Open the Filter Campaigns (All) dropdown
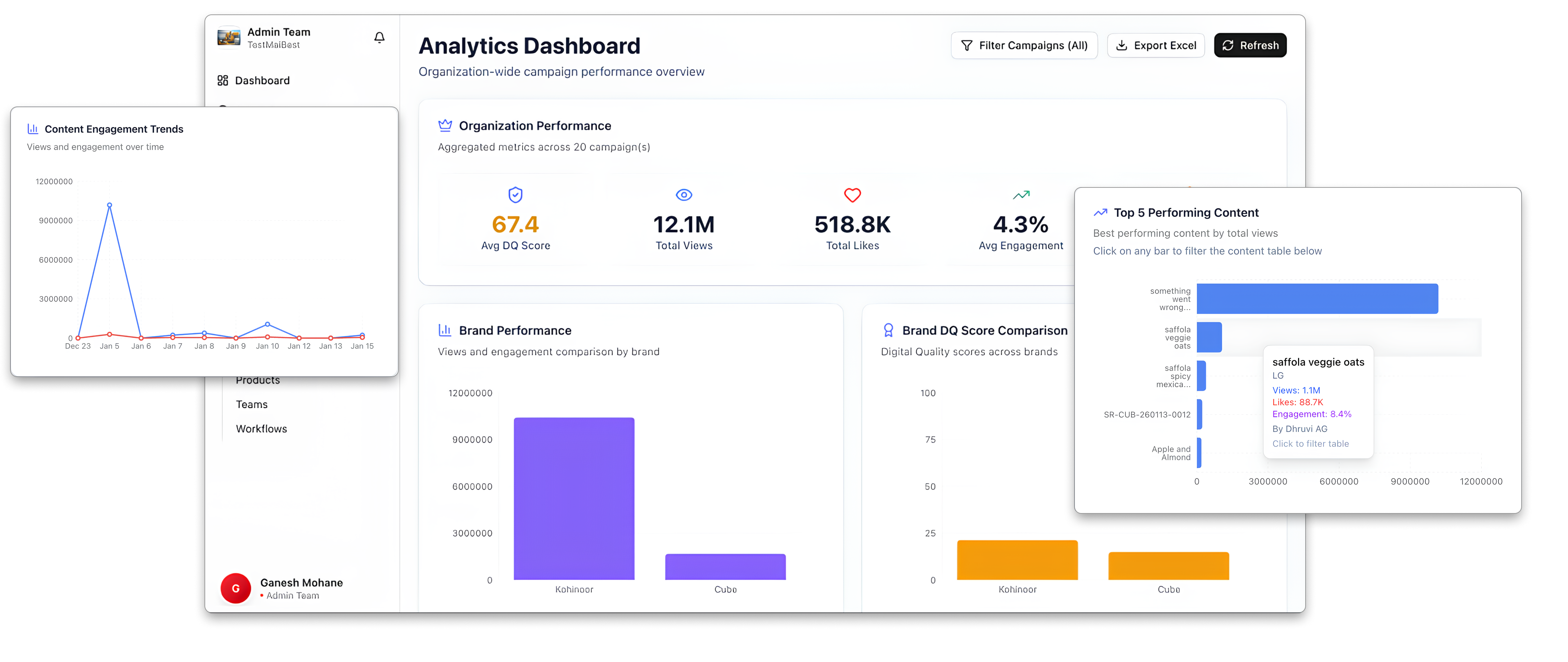The image size is (1568, 662). [1024, 46]
